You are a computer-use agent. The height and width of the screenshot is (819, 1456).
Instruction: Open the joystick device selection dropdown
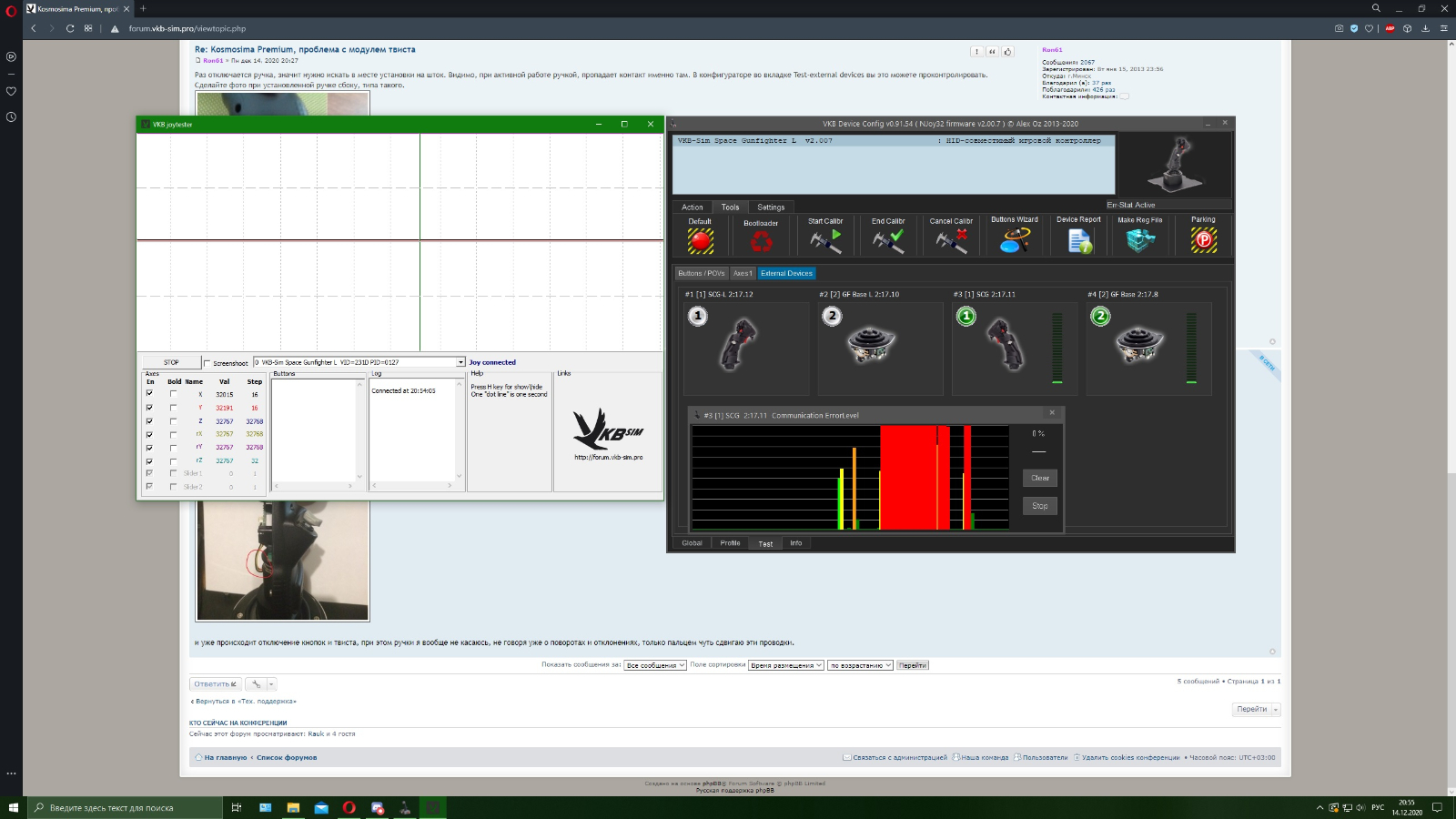460,362
